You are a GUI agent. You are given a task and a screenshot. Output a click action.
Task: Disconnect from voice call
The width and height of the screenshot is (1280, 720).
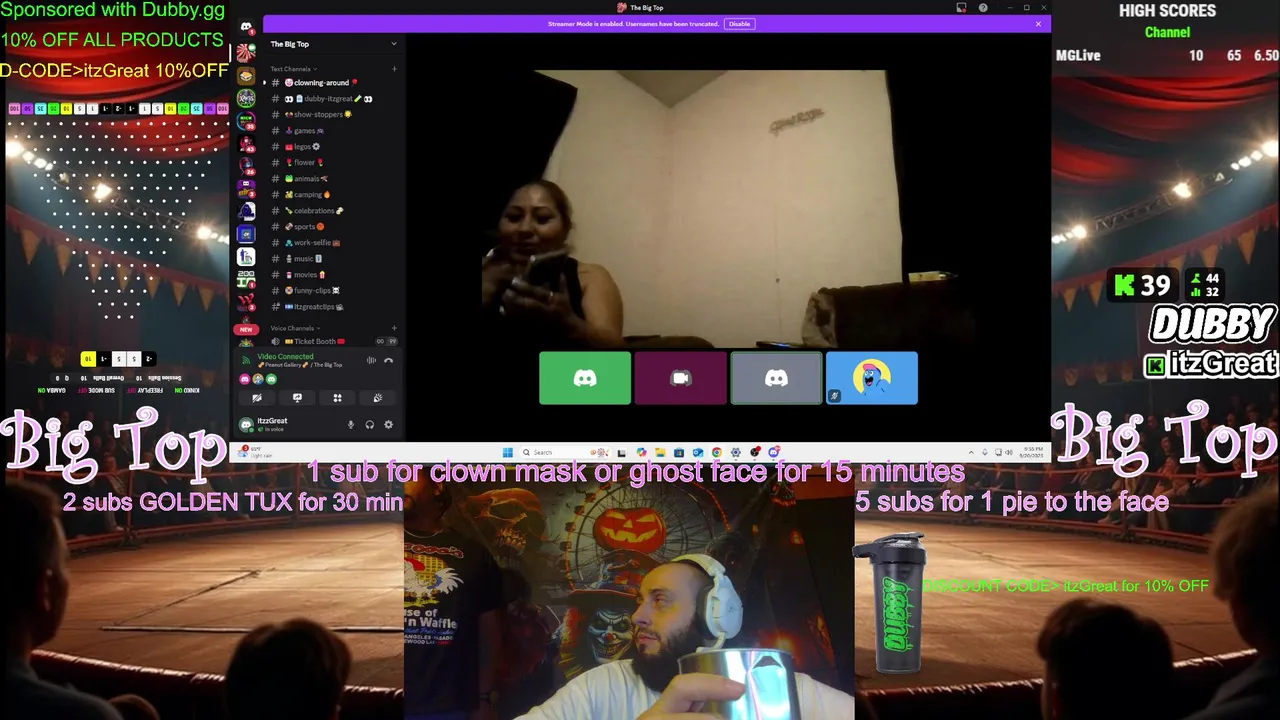(388, 361)
